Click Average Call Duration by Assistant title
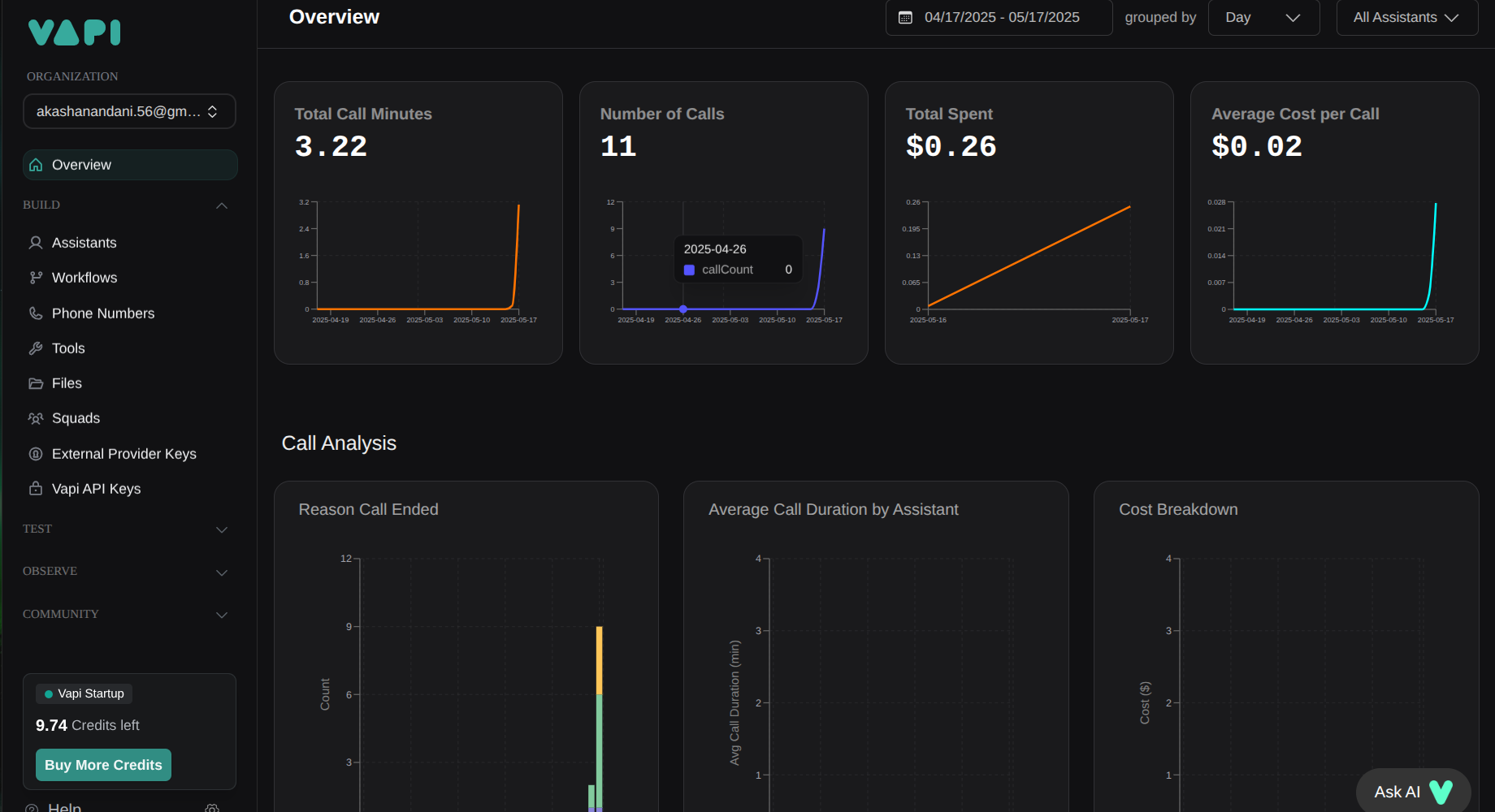 pyautogui.click(x=834, y=510)
